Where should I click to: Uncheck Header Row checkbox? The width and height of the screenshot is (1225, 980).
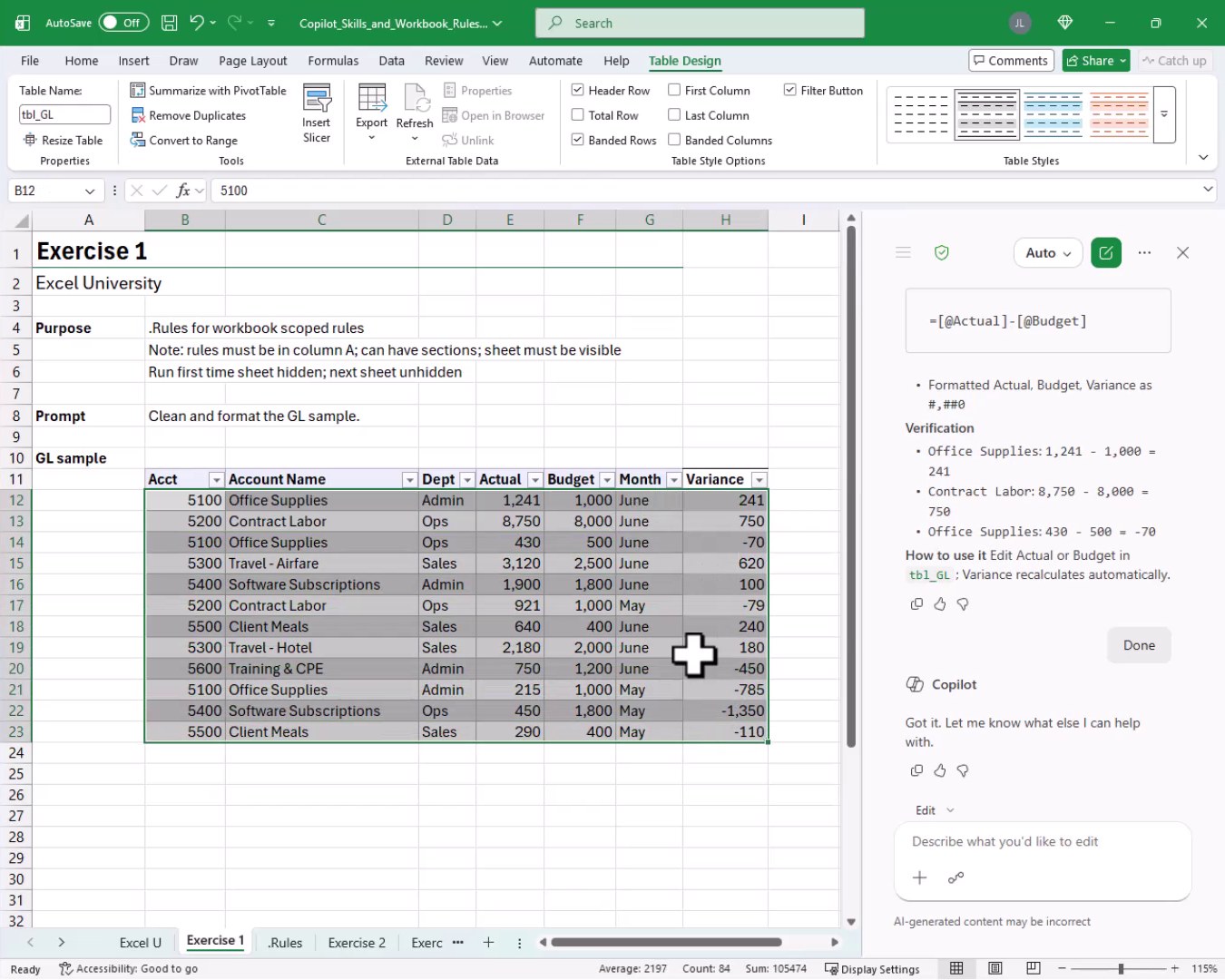577,90
